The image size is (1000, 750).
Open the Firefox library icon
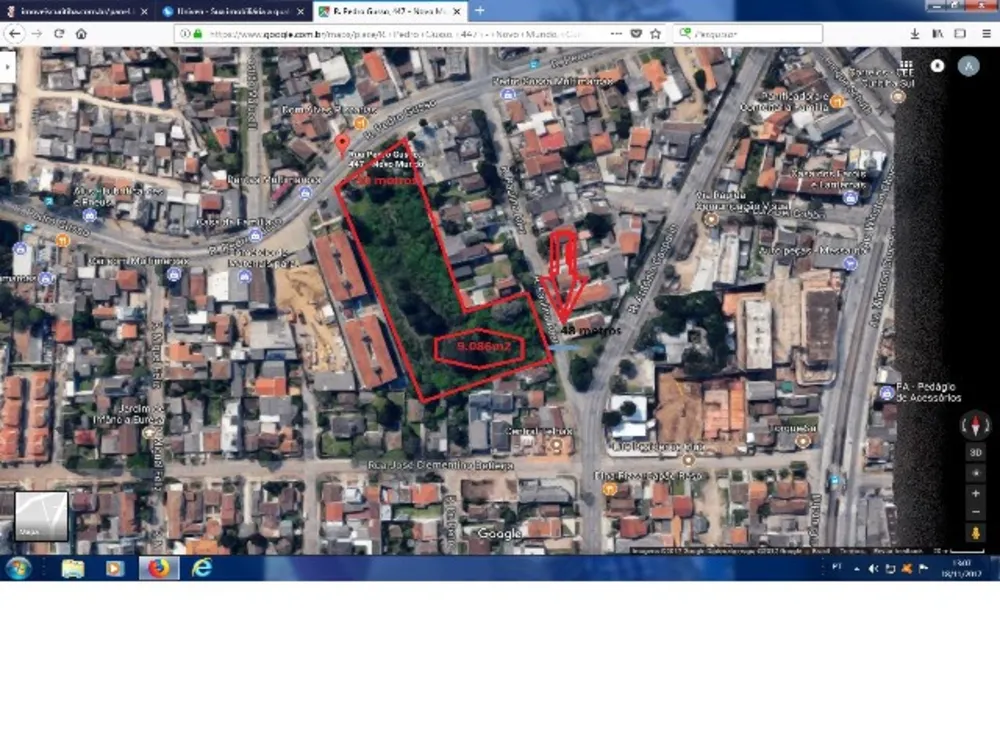pos(938,34)
